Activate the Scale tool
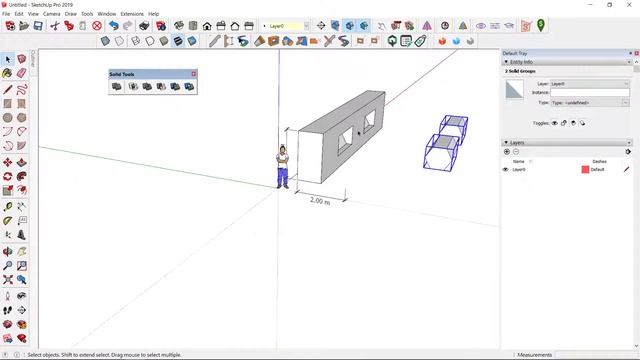The width and height of the screenshot is (640, 360). coord(7,190)
